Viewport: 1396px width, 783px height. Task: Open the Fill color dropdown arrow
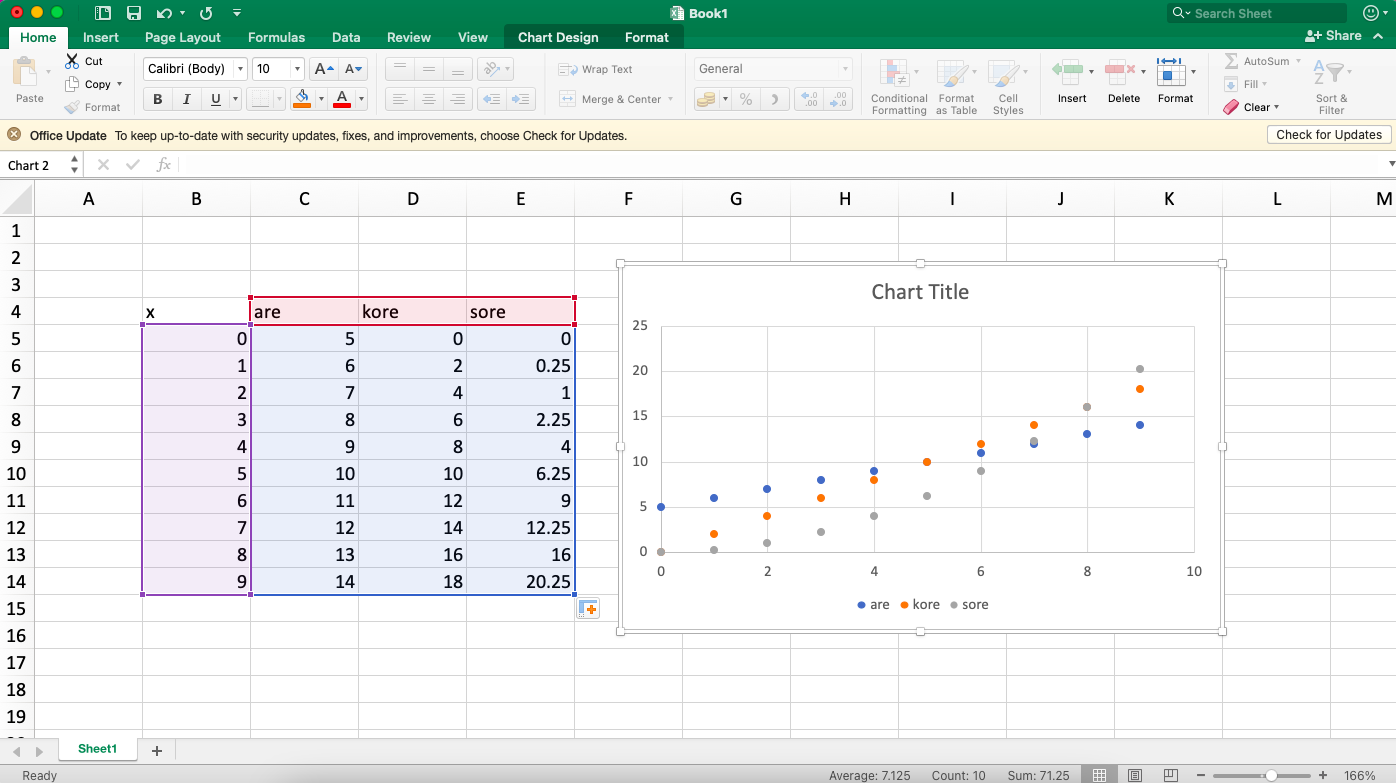(x=322, y=99)
